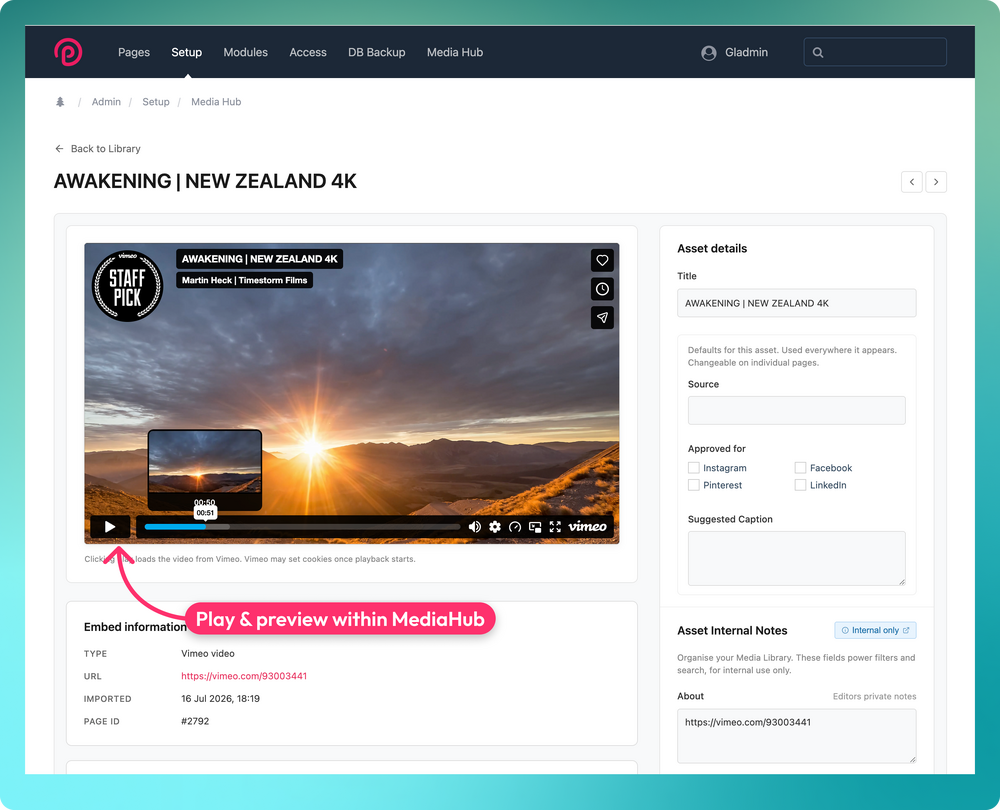
Task: Enter fullscreen mode
Action: (x=555, y=527)
